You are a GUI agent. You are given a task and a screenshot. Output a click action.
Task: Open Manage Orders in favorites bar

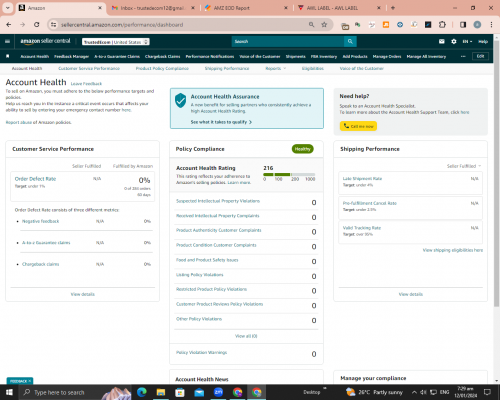click(x=387, y=56)
